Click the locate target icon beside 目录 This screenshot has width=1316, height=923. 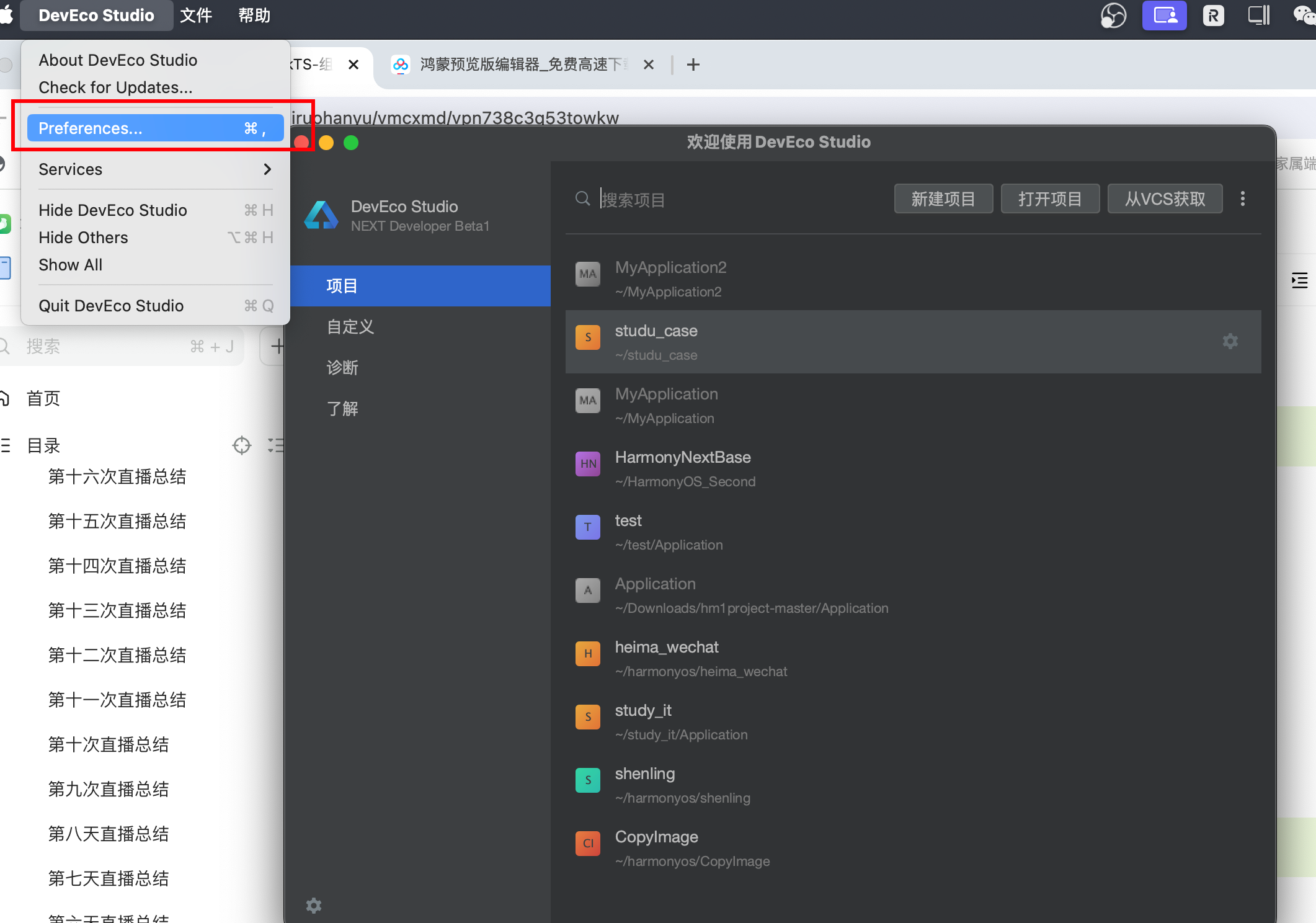[241, 445]
